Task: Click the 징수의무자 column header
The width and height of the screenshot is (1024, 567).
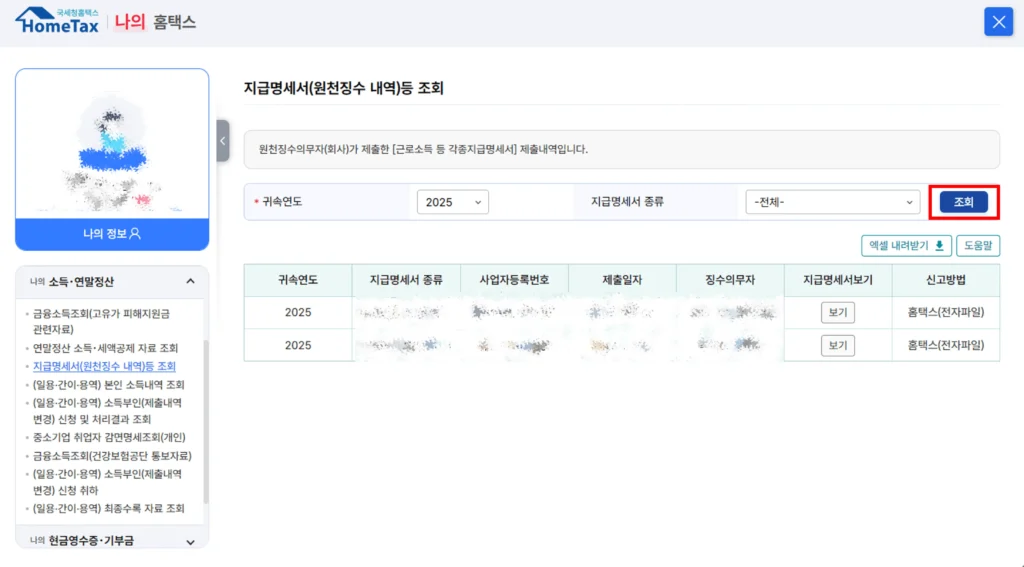Action: 730,280
